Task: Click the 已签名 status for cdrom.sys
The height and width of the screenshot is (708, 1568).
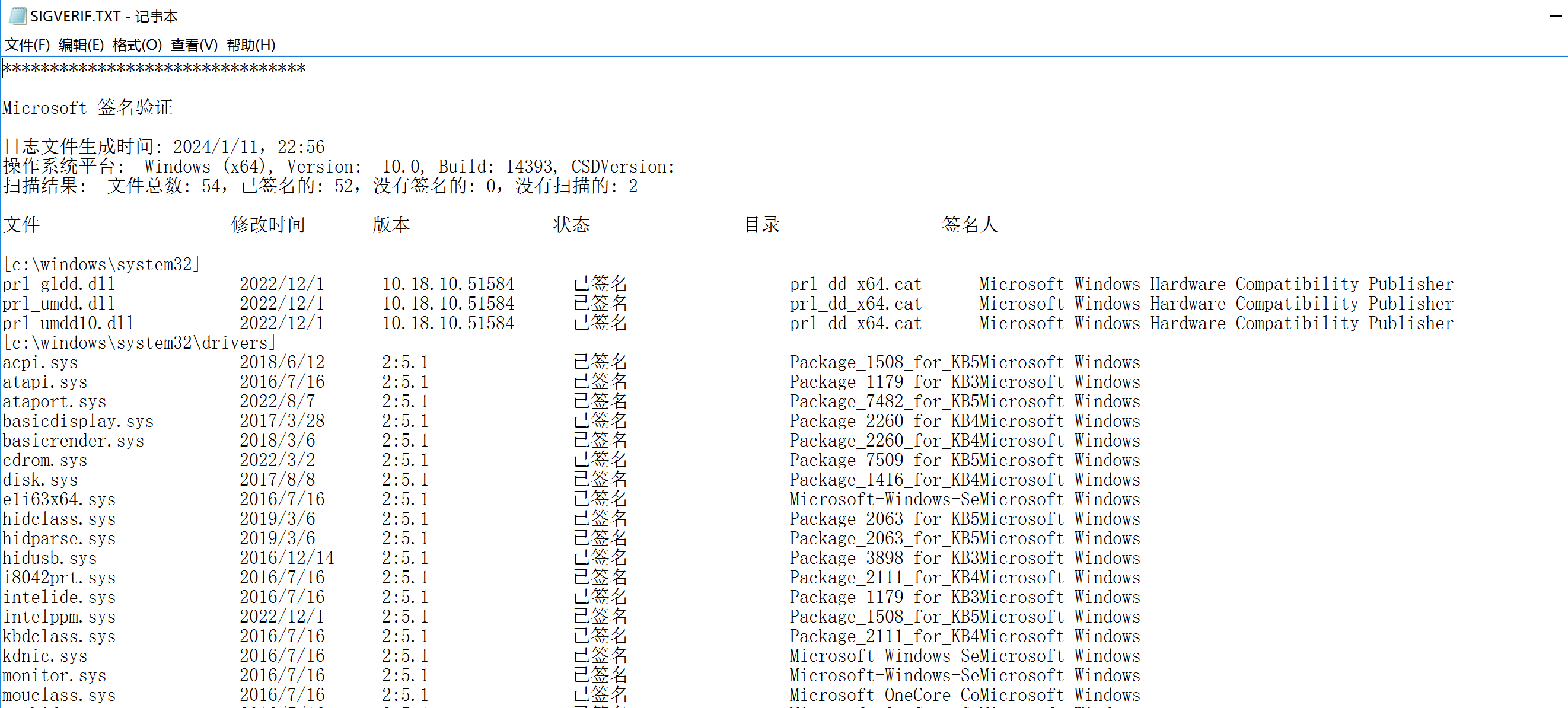Action: (x=600, y=460)
